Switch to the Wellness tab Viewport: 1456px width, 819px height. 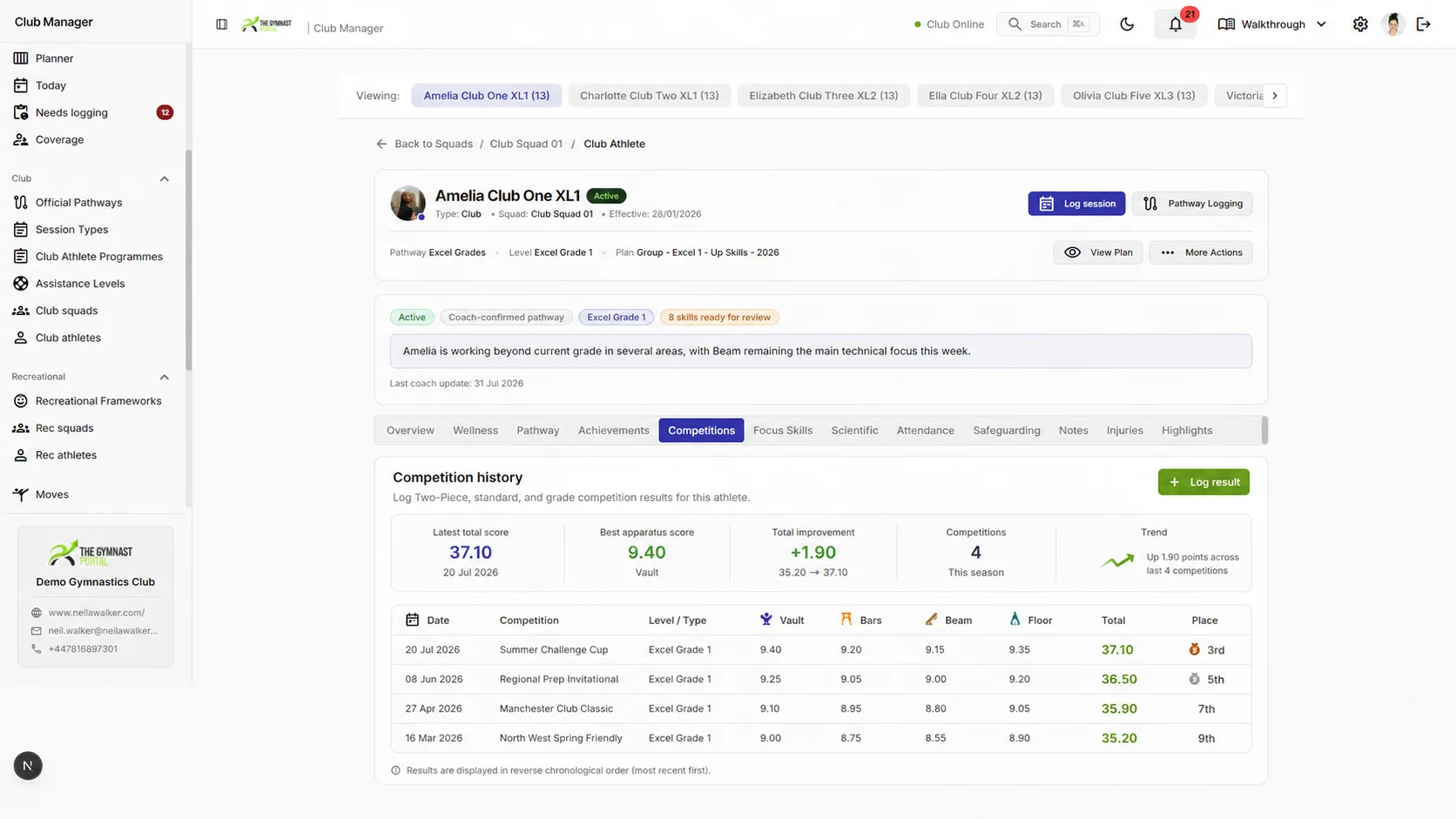pos(475,430)
